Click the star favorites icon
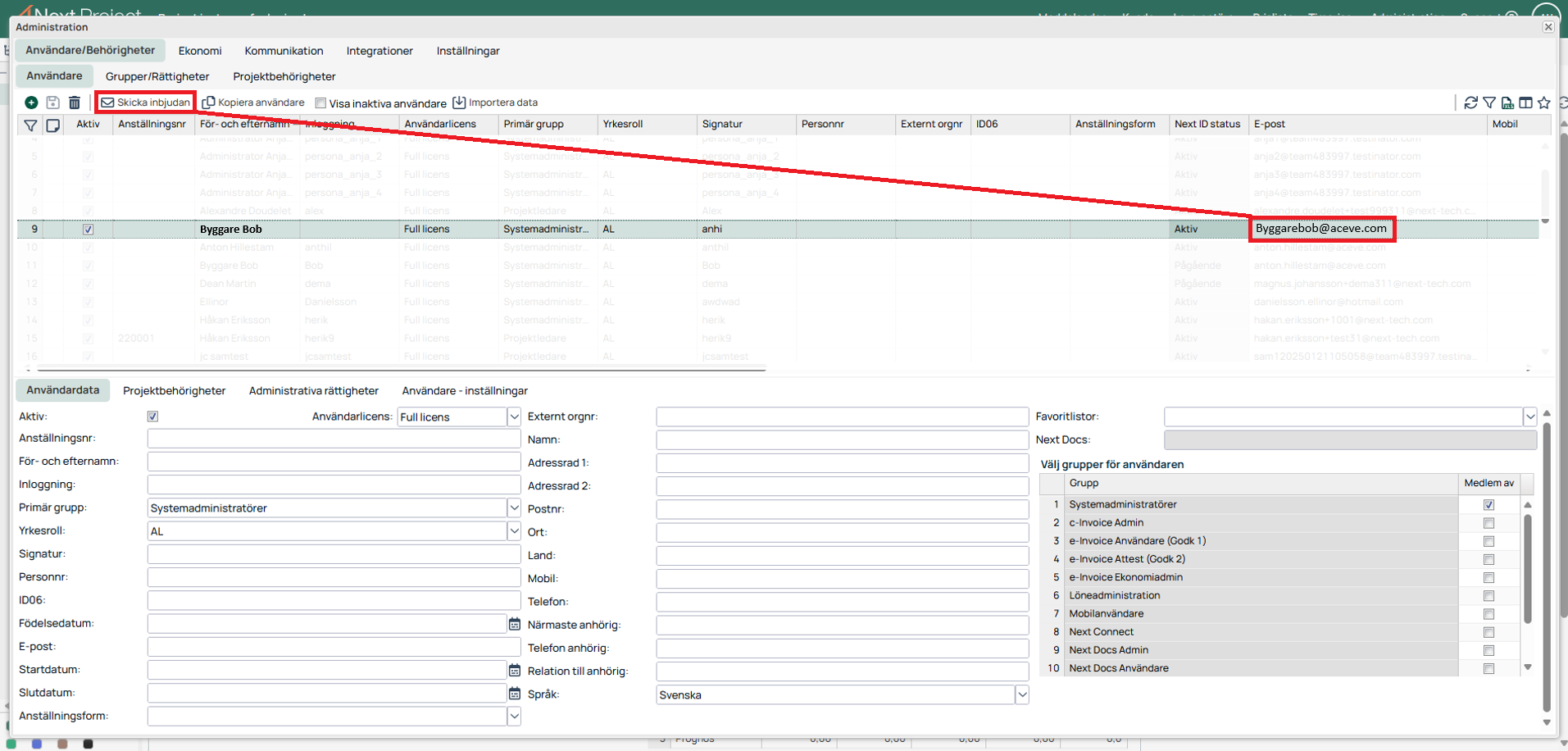 [1544, 102]
